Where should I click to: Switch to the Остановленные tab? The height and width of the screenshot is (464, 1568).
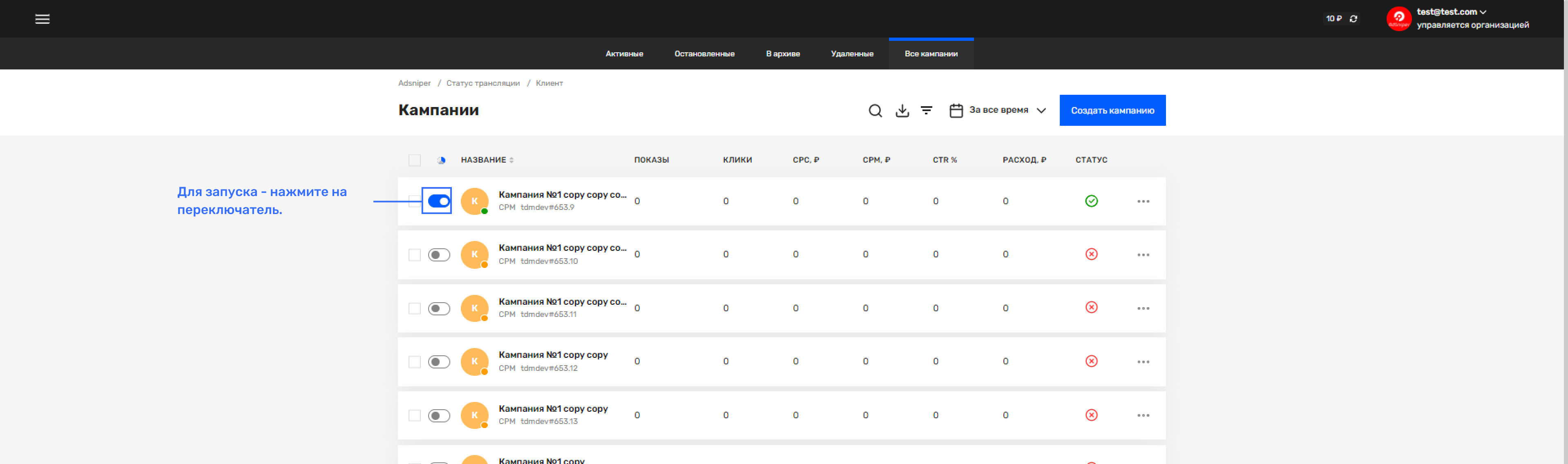point(704,54)
